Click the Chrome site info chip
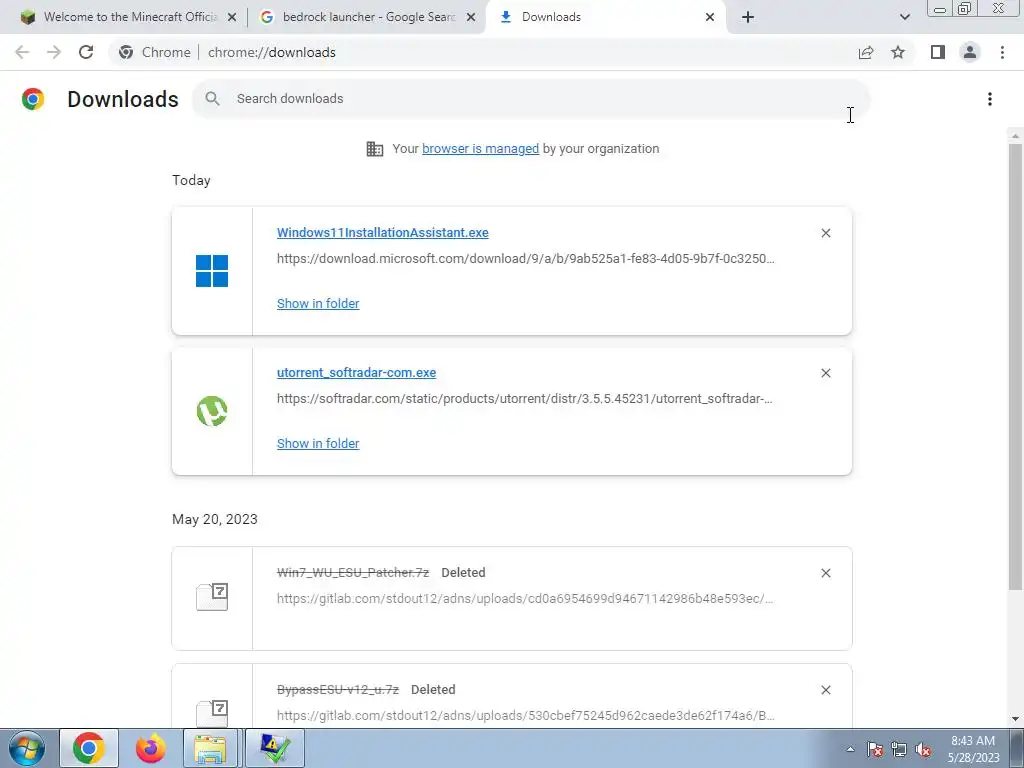 pos(155,52)
